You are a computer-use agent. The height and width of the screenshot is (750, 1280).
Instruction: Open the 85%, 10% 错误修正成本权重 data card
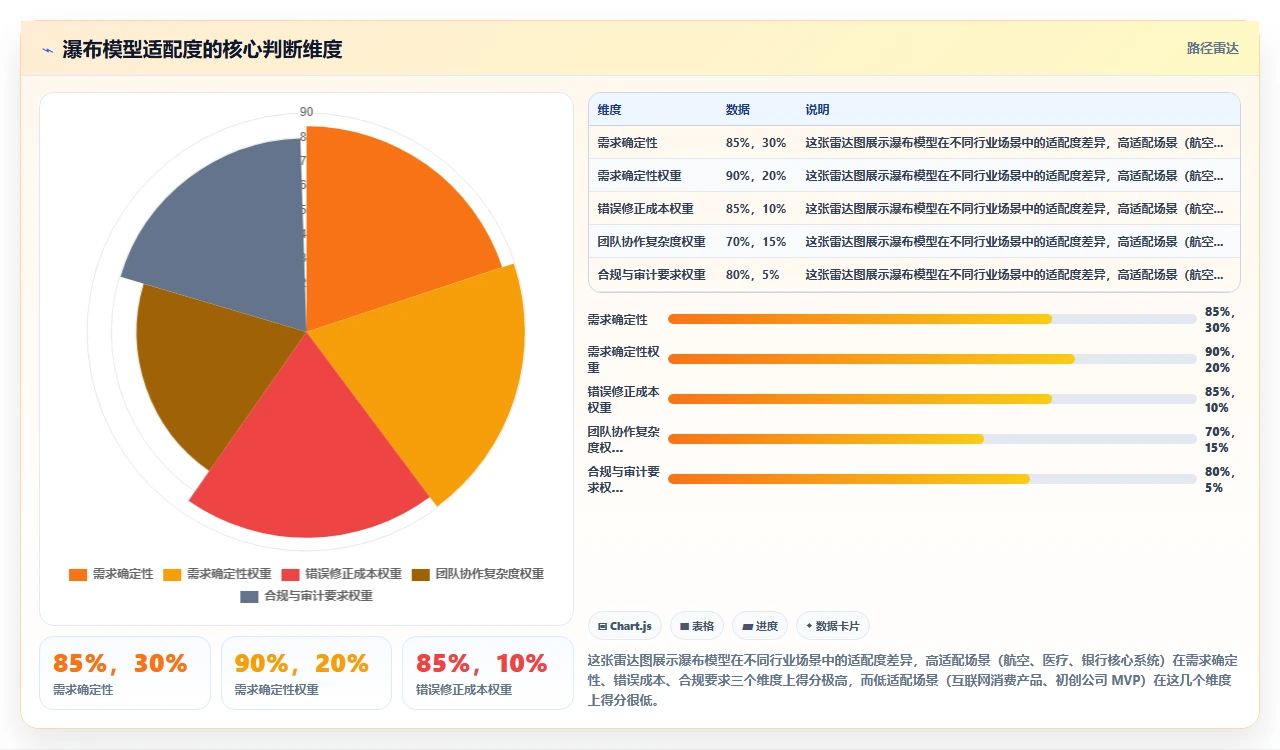(488, 673)
